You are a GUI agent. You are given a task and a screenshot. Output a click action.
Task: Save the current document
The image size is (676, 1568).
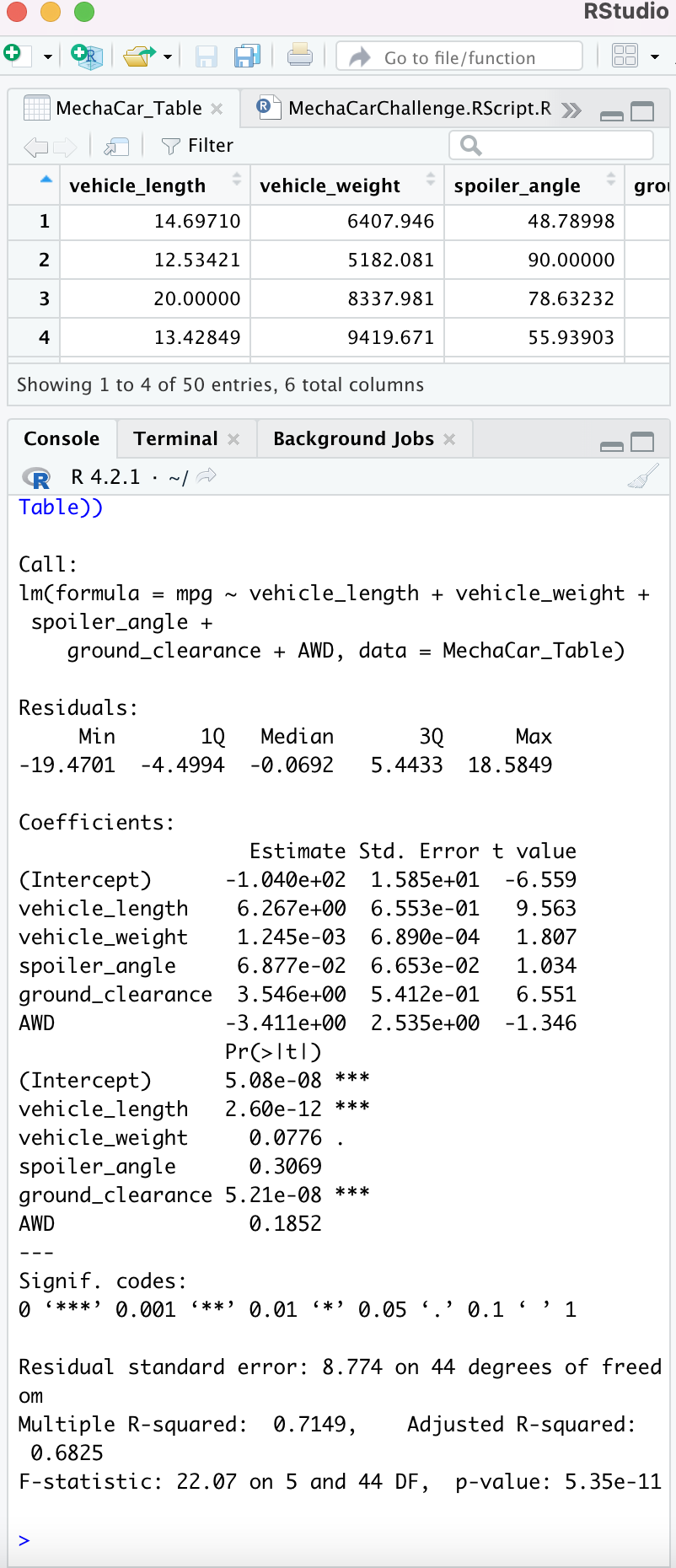tap(207, 54)
